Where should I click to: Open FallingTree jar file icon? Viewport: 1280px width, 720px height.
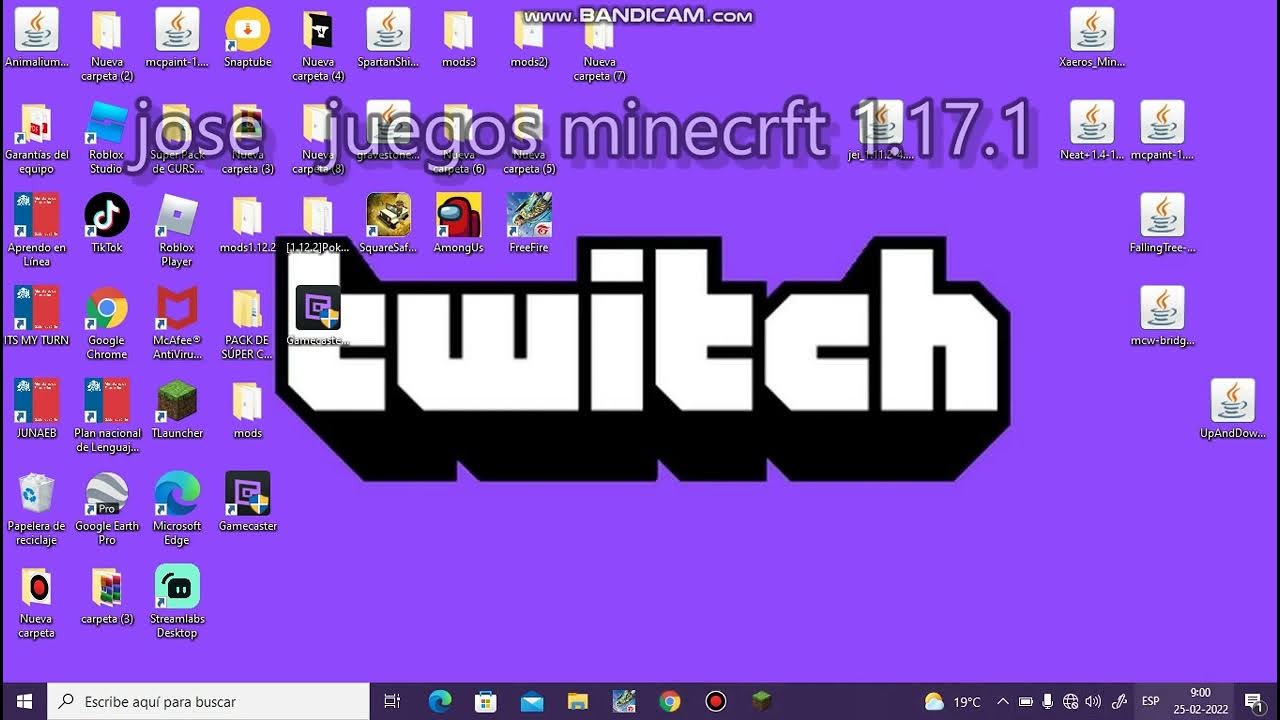click(1162, 216)
